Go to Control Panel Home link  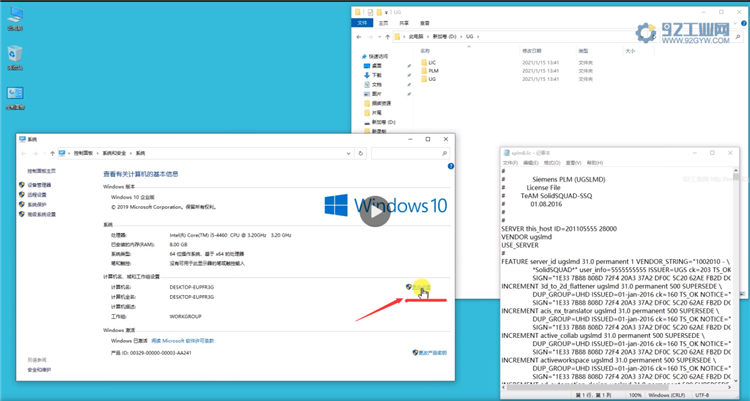coord(41,171)
